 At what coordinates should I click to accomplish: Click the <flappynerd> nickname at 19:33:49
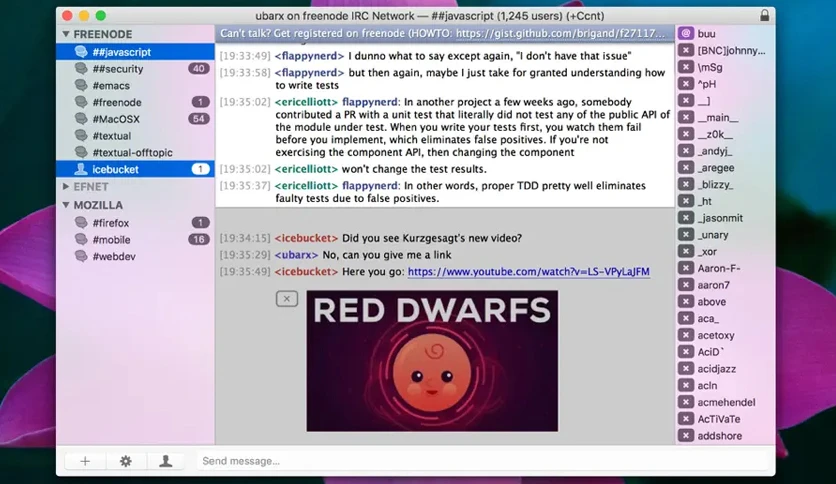(309, 55)
